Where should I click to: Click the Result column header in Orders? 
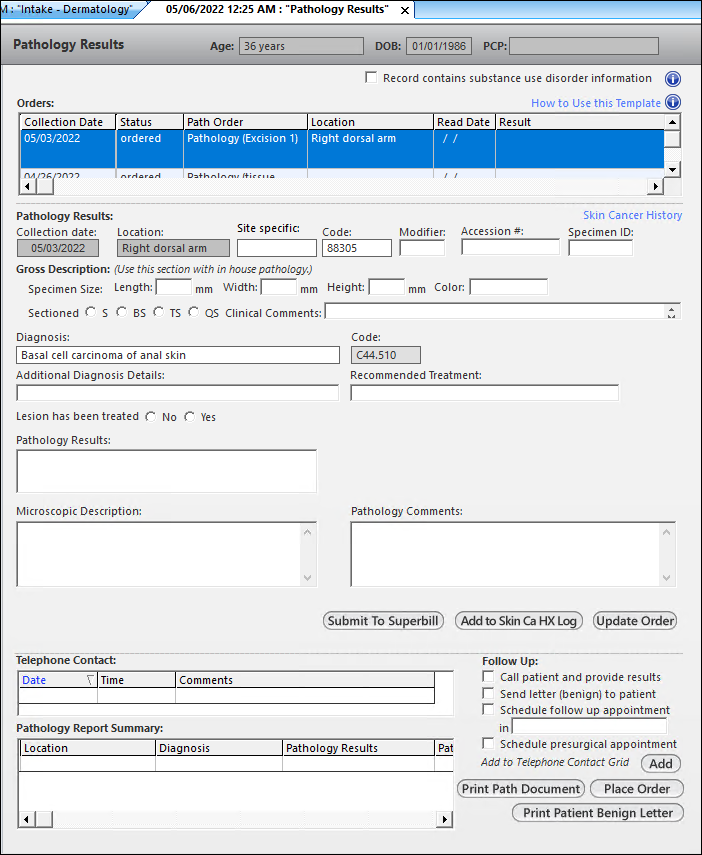[580, 122]
